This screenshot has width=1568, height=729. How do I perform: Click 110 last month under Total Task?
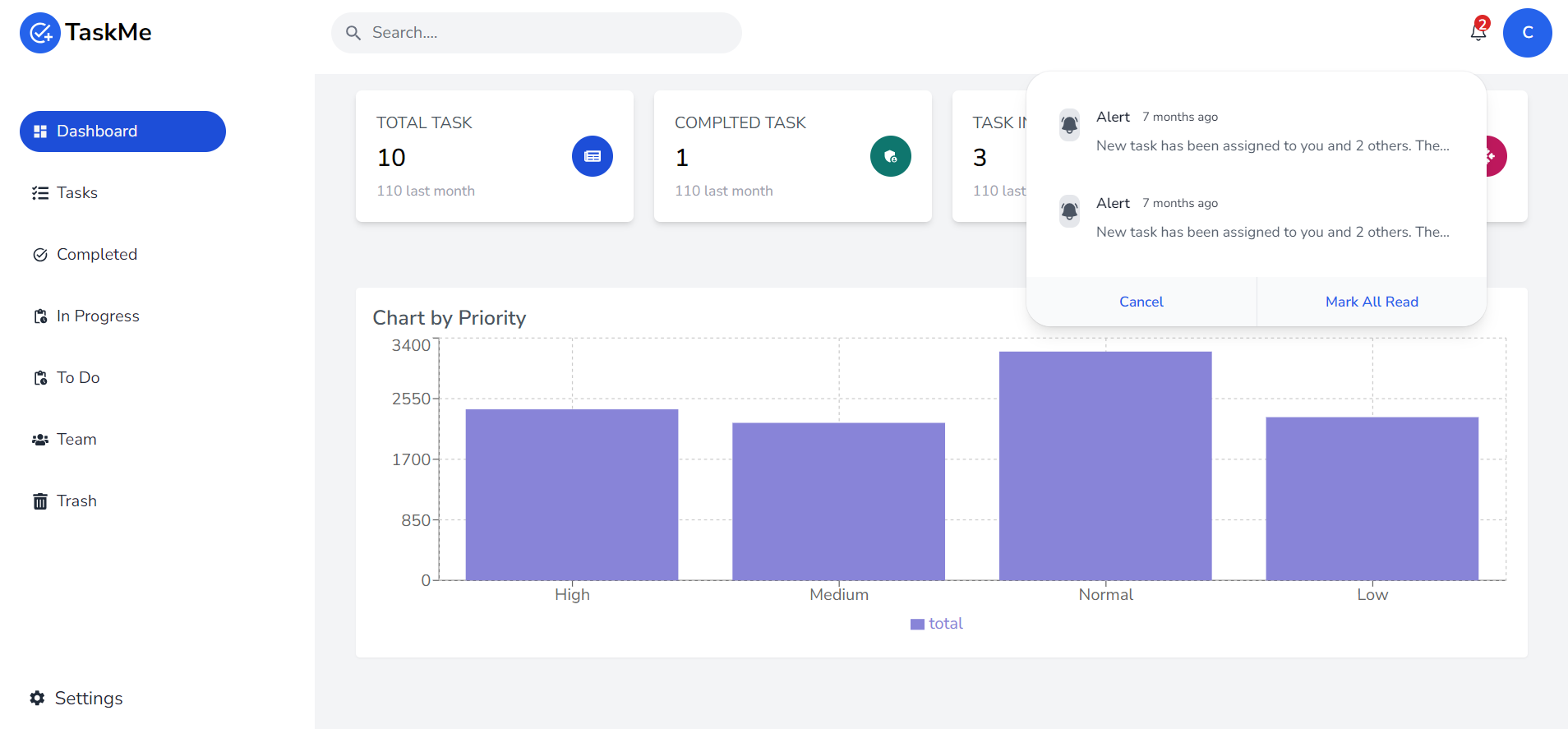(426, 191)
